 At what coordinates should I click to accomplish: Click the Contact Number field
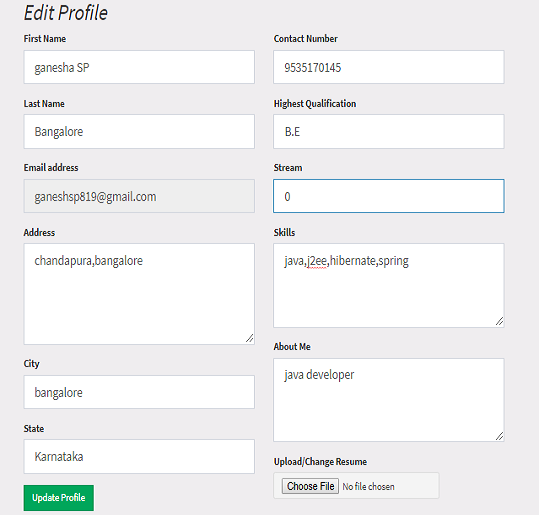(x=389, y=67)
